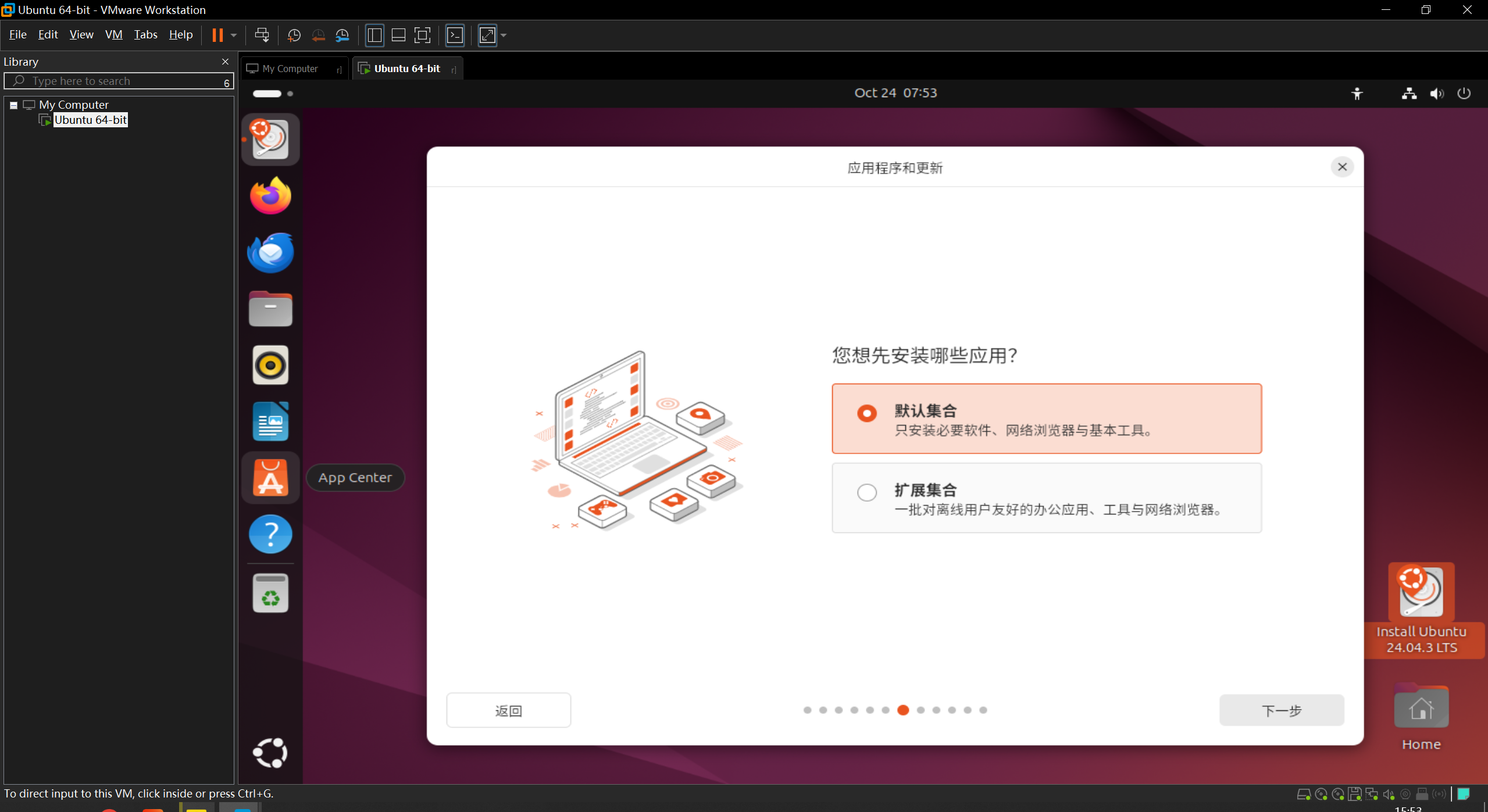Launch LibreOffice Writer from the dock

click(x=270, y=421)
